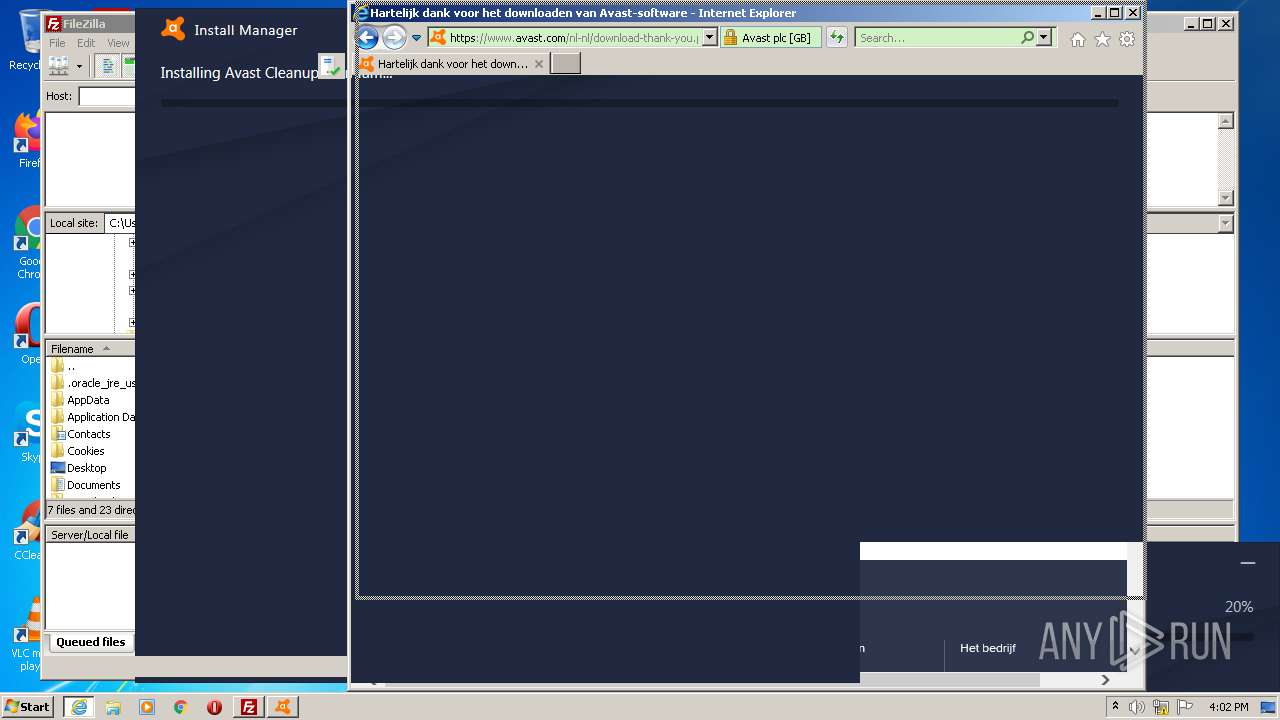The height and width of the screenshot is (720, 1280).
Task: Open the Skype desktop shortcut
Action: [x=28, y=433]
